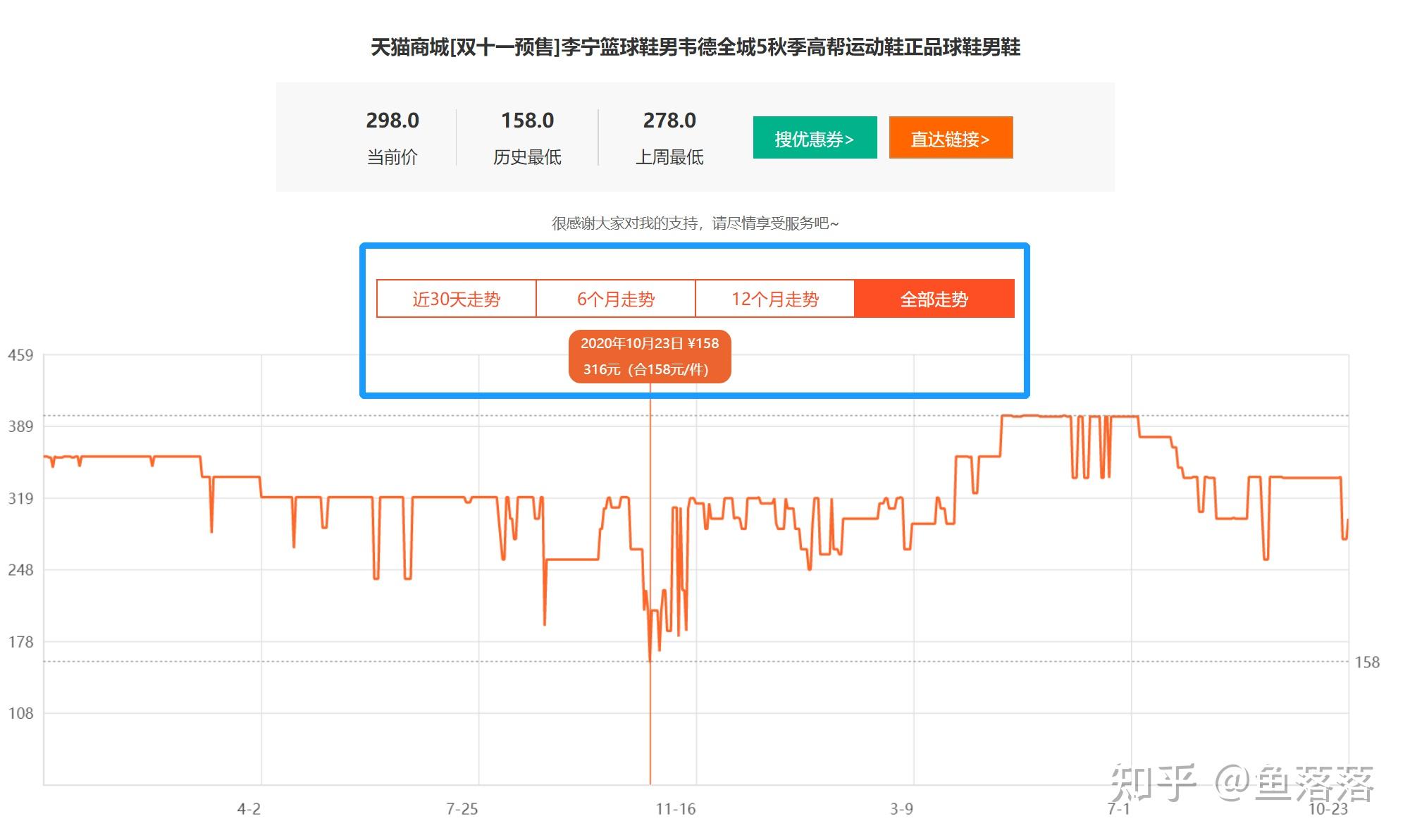1410x840 pixels.
Task: Click the vertical orange crosshair line in chart
Action: (650, 585)
